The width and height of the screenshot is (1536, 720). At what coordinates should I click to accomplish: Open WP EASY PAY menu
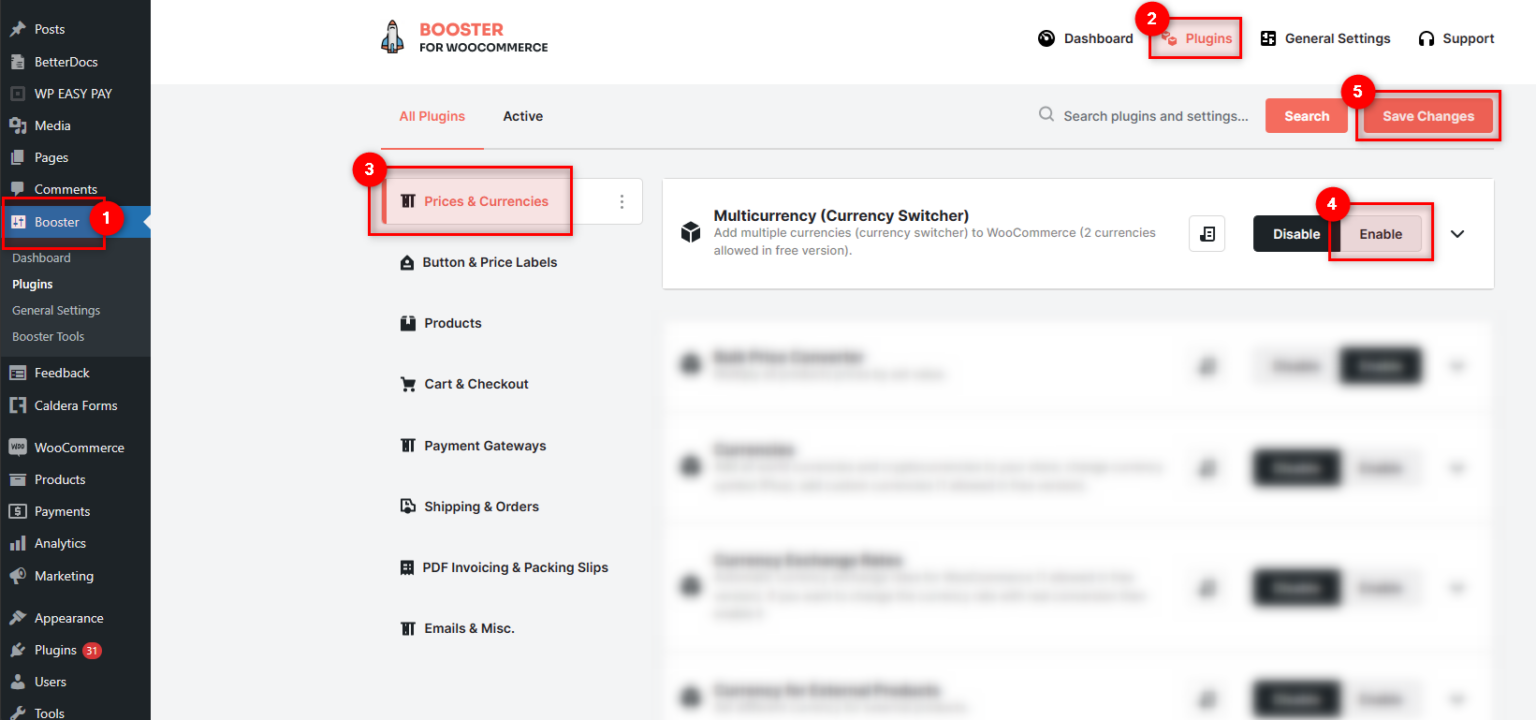(x=75, y=93)
